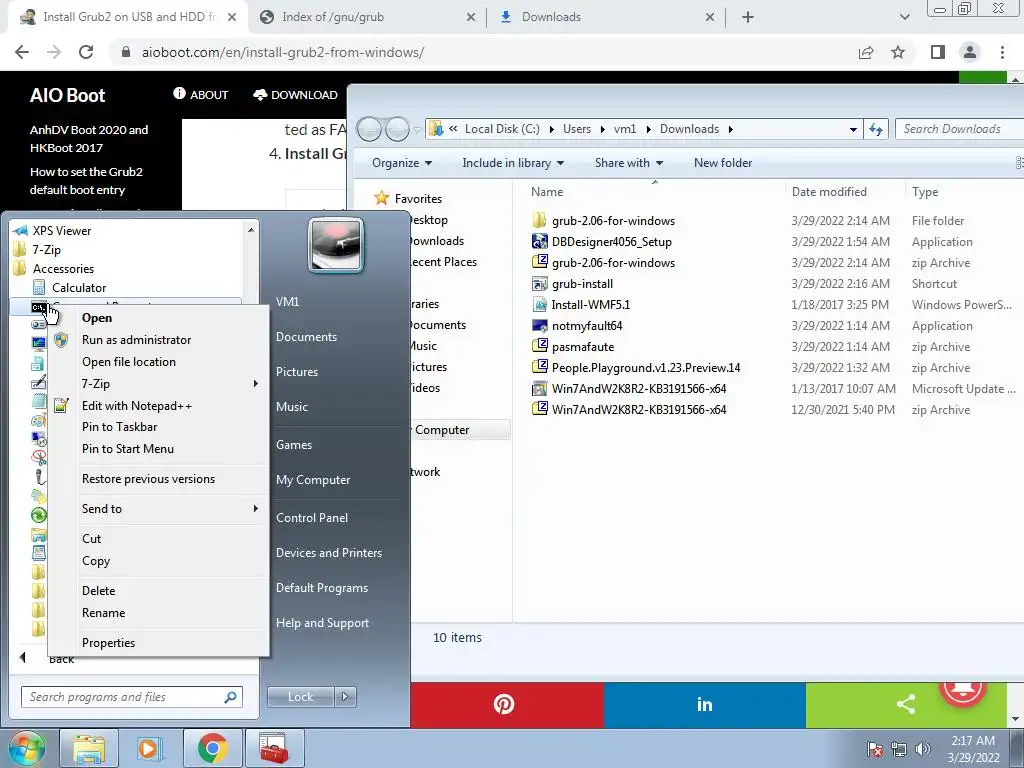Select Pin to Start Menu
1024x768 pixels.
tap(128, 449)
